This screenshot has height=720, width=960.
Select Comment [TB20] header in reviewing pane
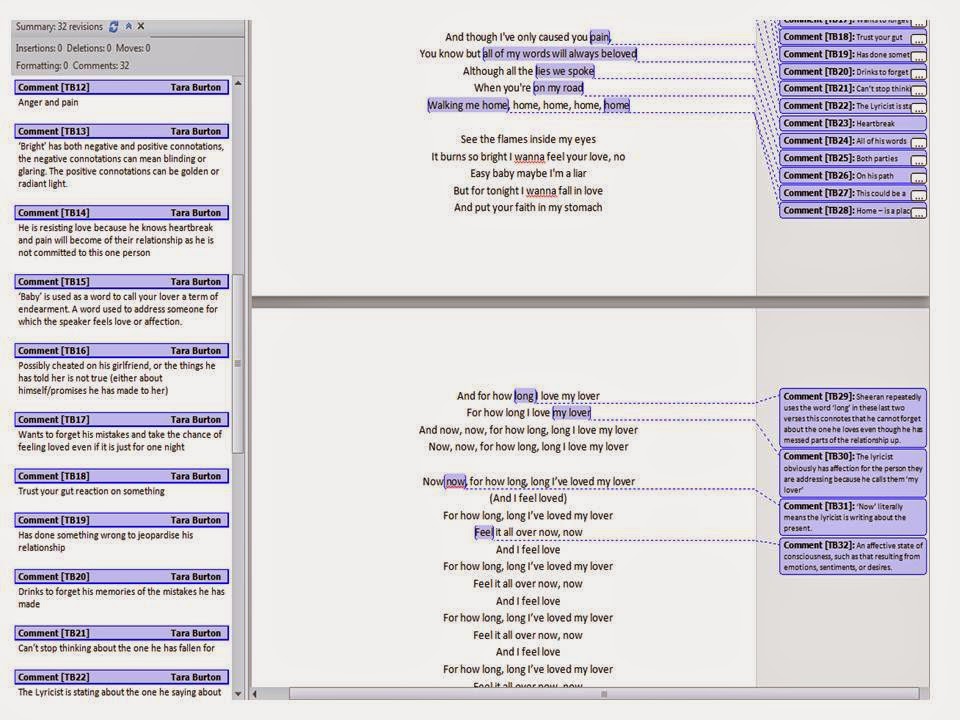[x=121, y=576]
